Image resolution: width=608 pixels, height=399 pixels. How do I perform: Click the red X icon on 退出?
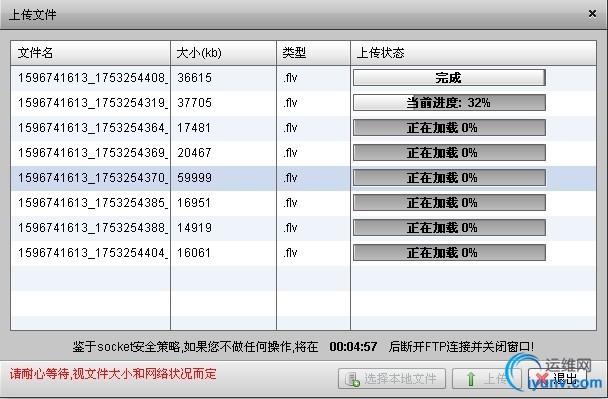pyautogui.click(x=542, y=378)
